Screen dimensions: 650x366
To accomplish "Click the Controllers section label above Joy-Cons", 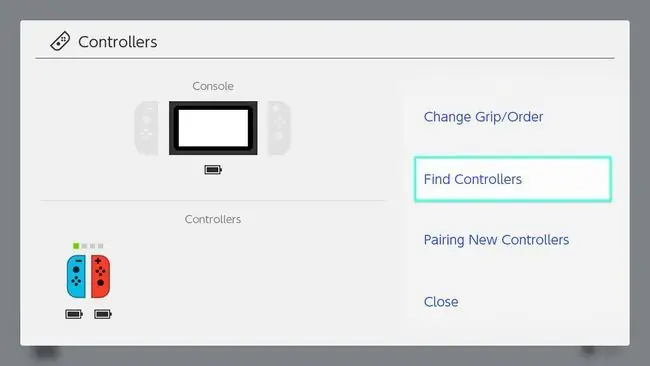I will coord(213,219).
